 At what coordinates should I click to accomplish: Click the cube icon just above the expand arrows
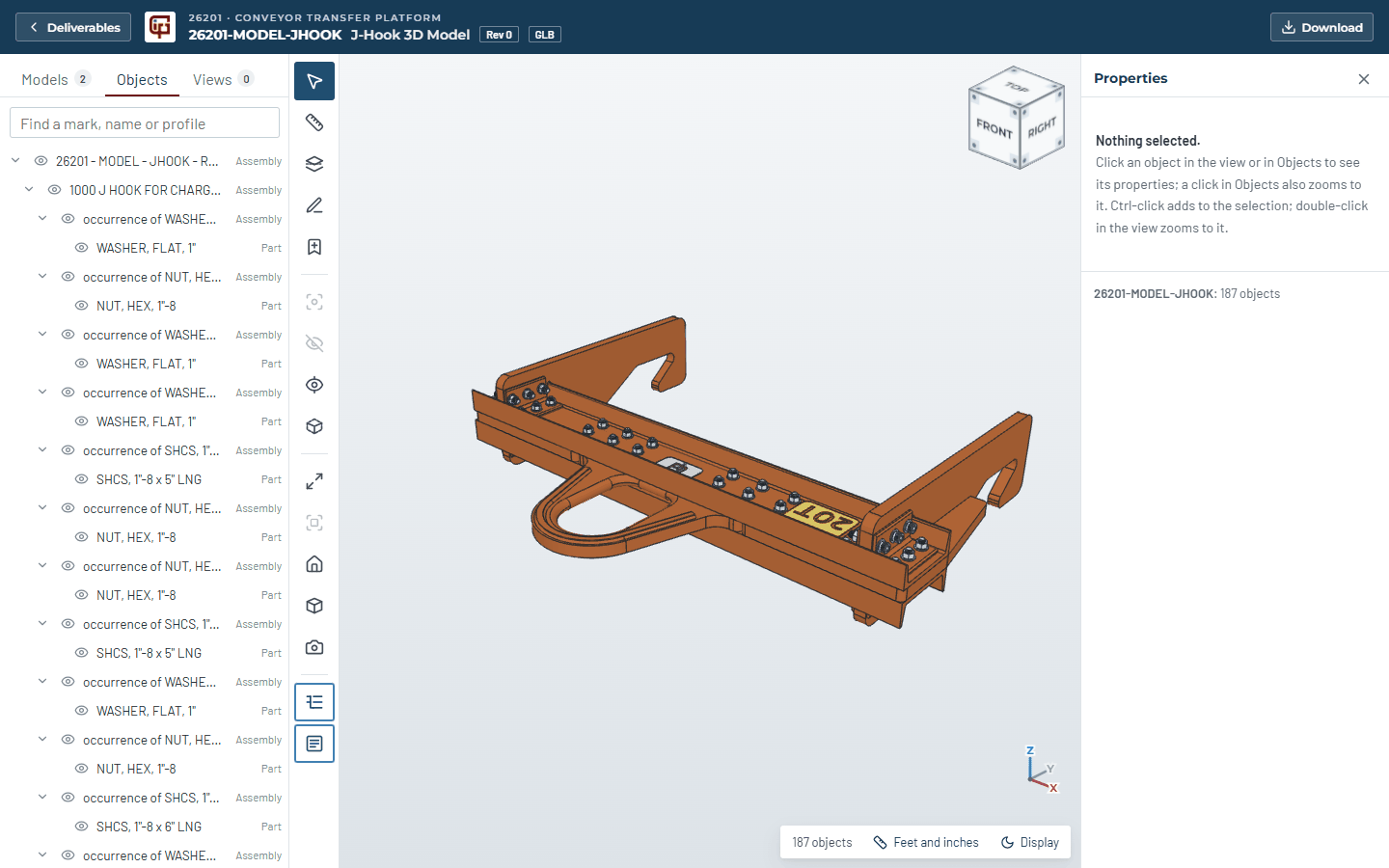[x=314, y=426]
